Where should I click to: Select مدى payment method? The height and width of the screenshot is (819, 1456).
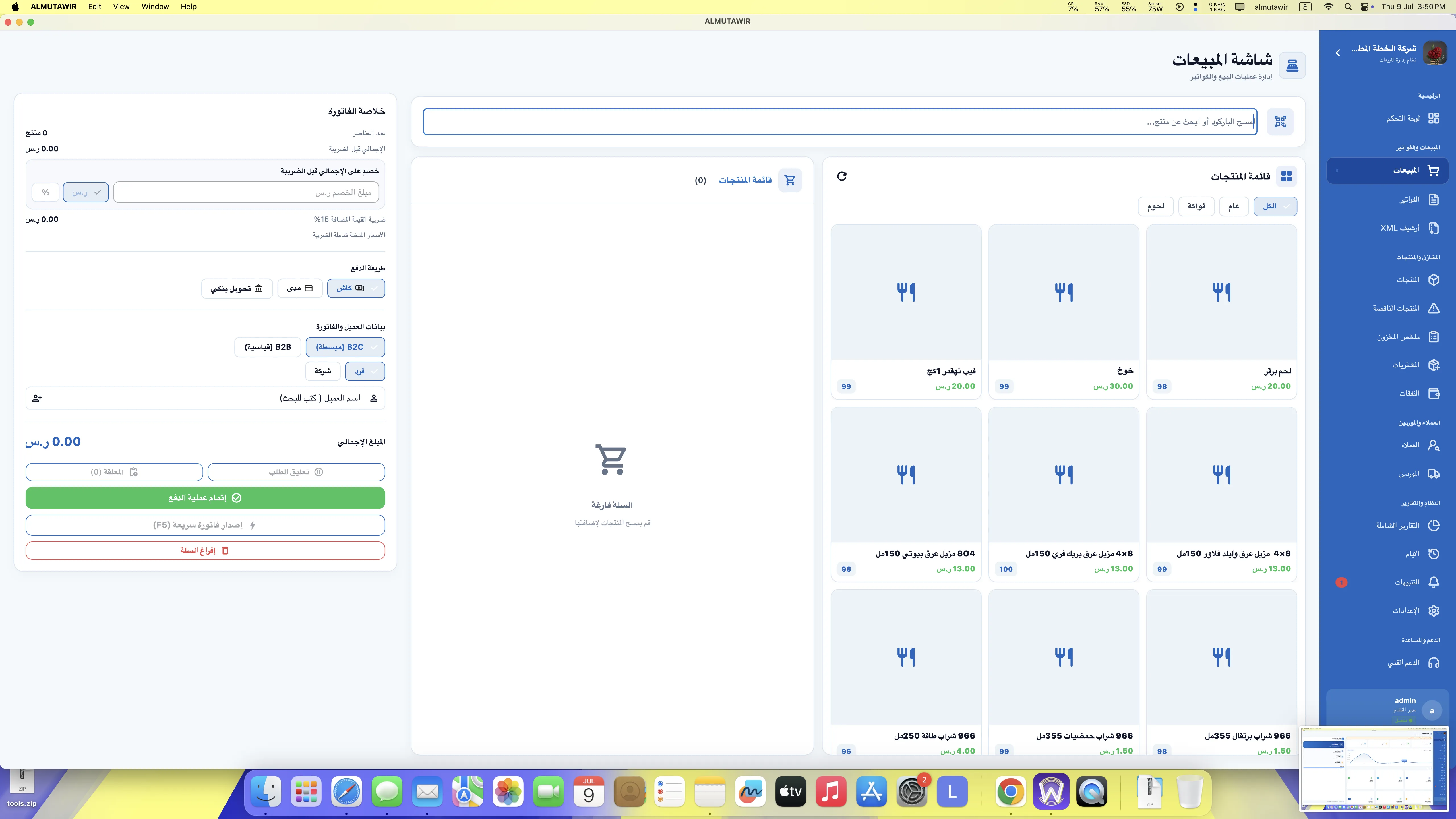click(300, 288)
